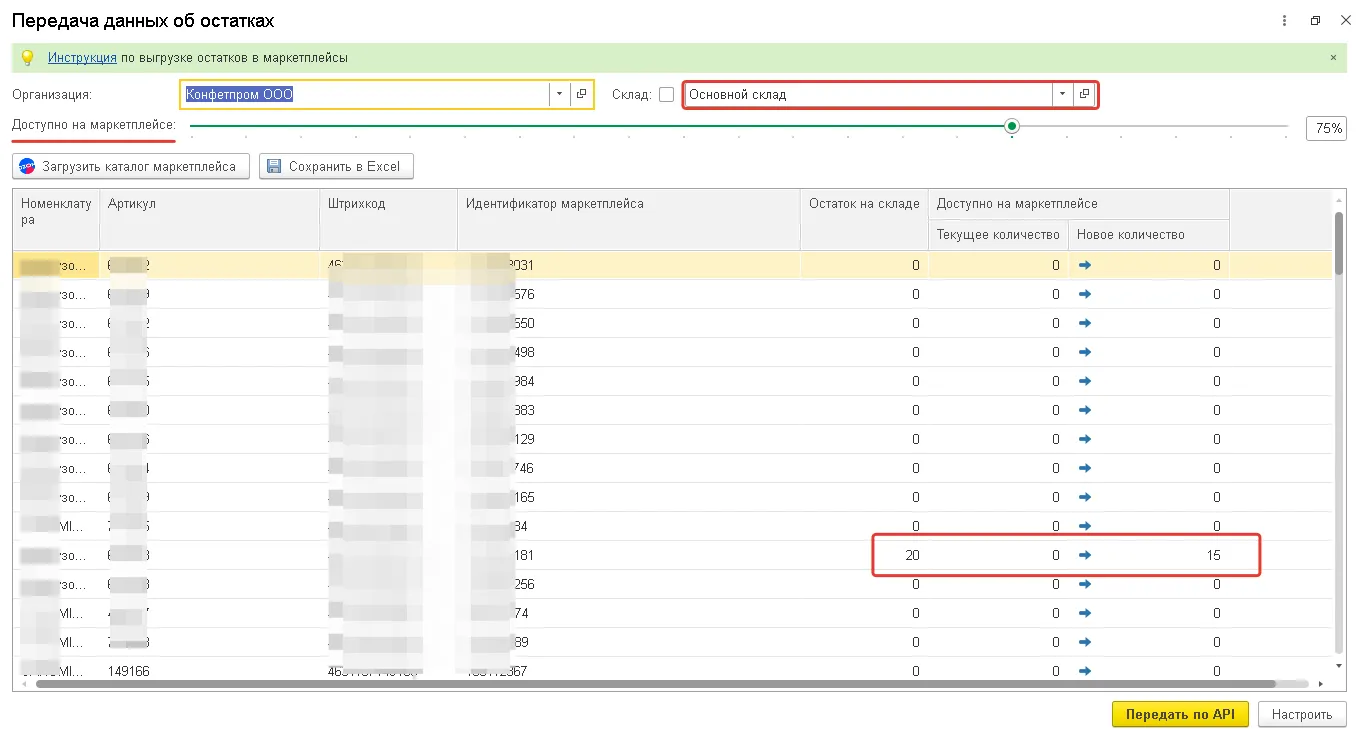1366x729 pixels.
Task: Select the identifier cell ending 3031
Action: [x=628, y=265]
